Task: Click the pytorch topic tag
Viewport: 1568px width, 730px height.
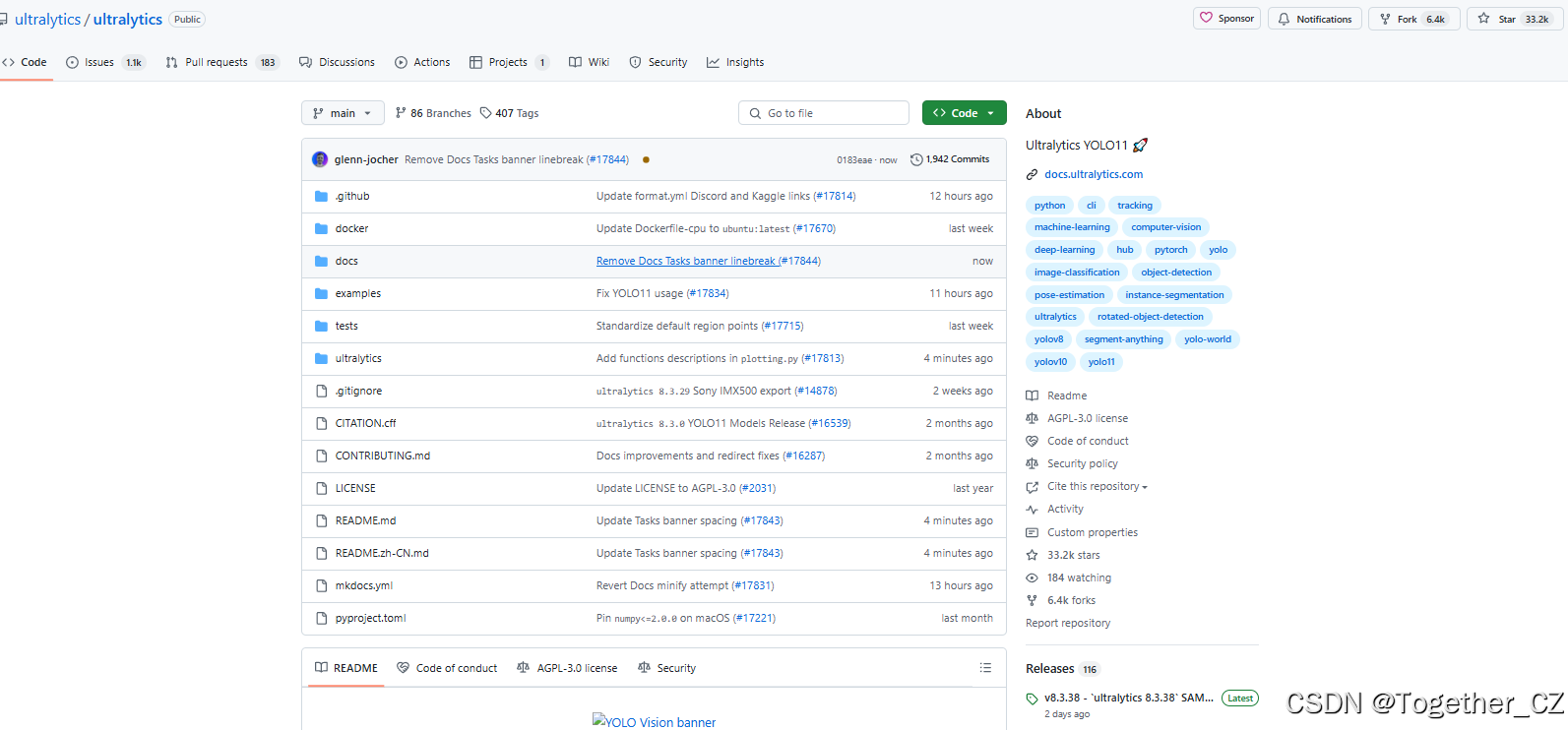Action: (1170, 250)
